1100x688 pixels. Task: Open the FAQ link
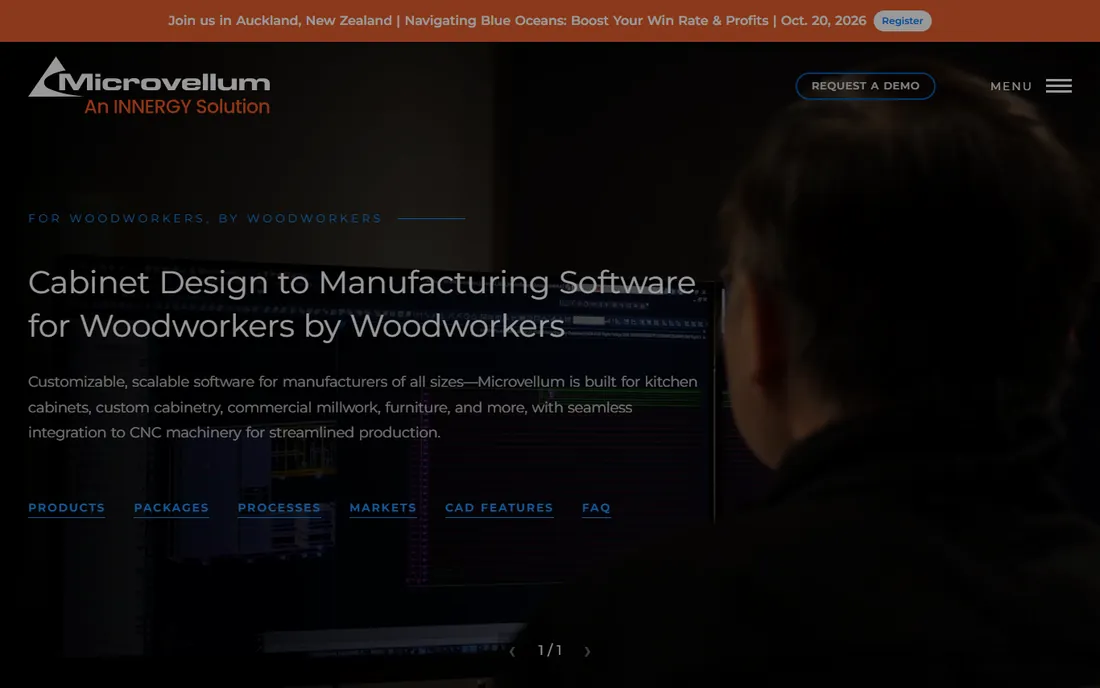click(x=596, y=508)
